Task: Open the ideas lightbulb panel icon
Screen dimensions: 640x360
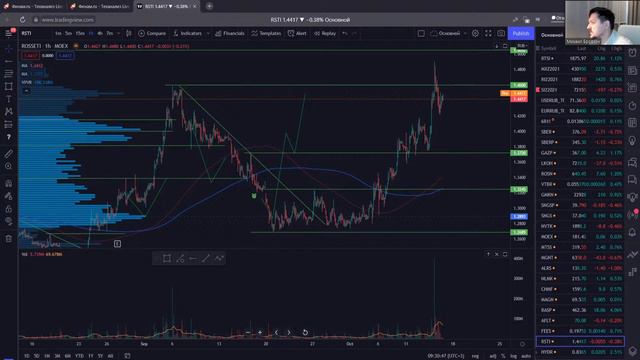Action: tap(632, 140)
